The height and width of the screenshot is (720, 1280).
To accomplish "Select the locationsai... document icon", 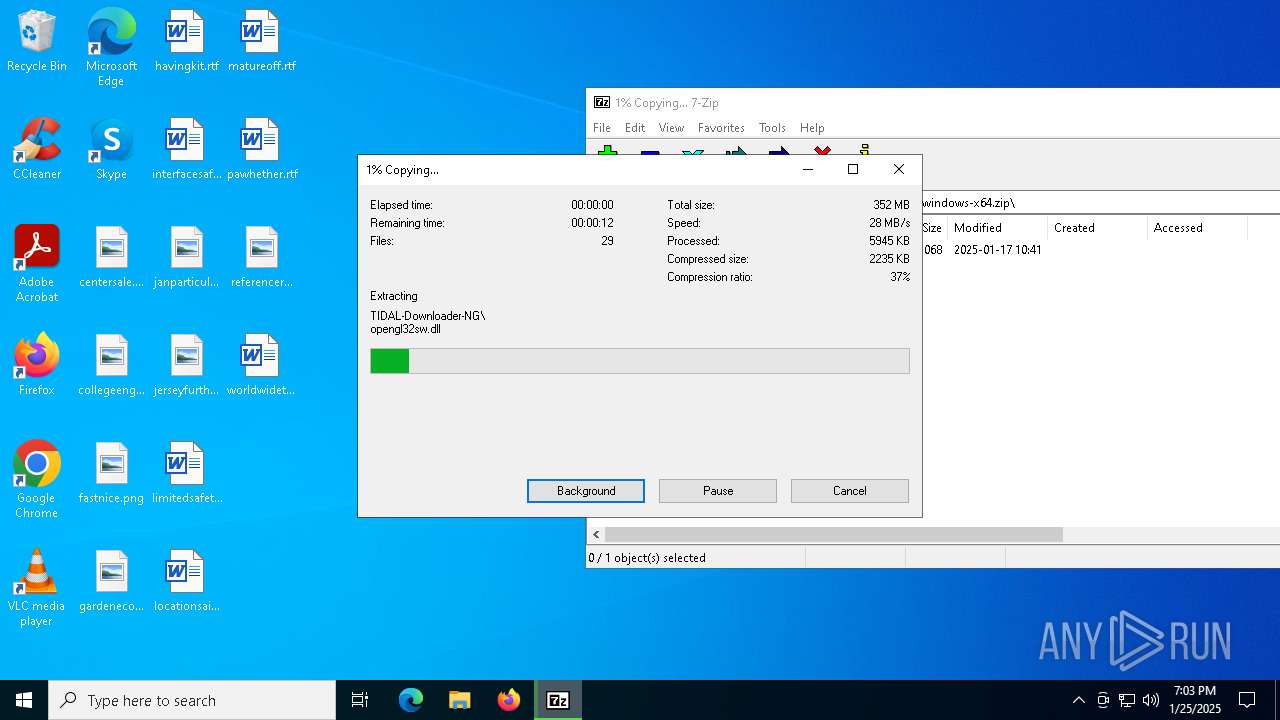I will [186, 581].
